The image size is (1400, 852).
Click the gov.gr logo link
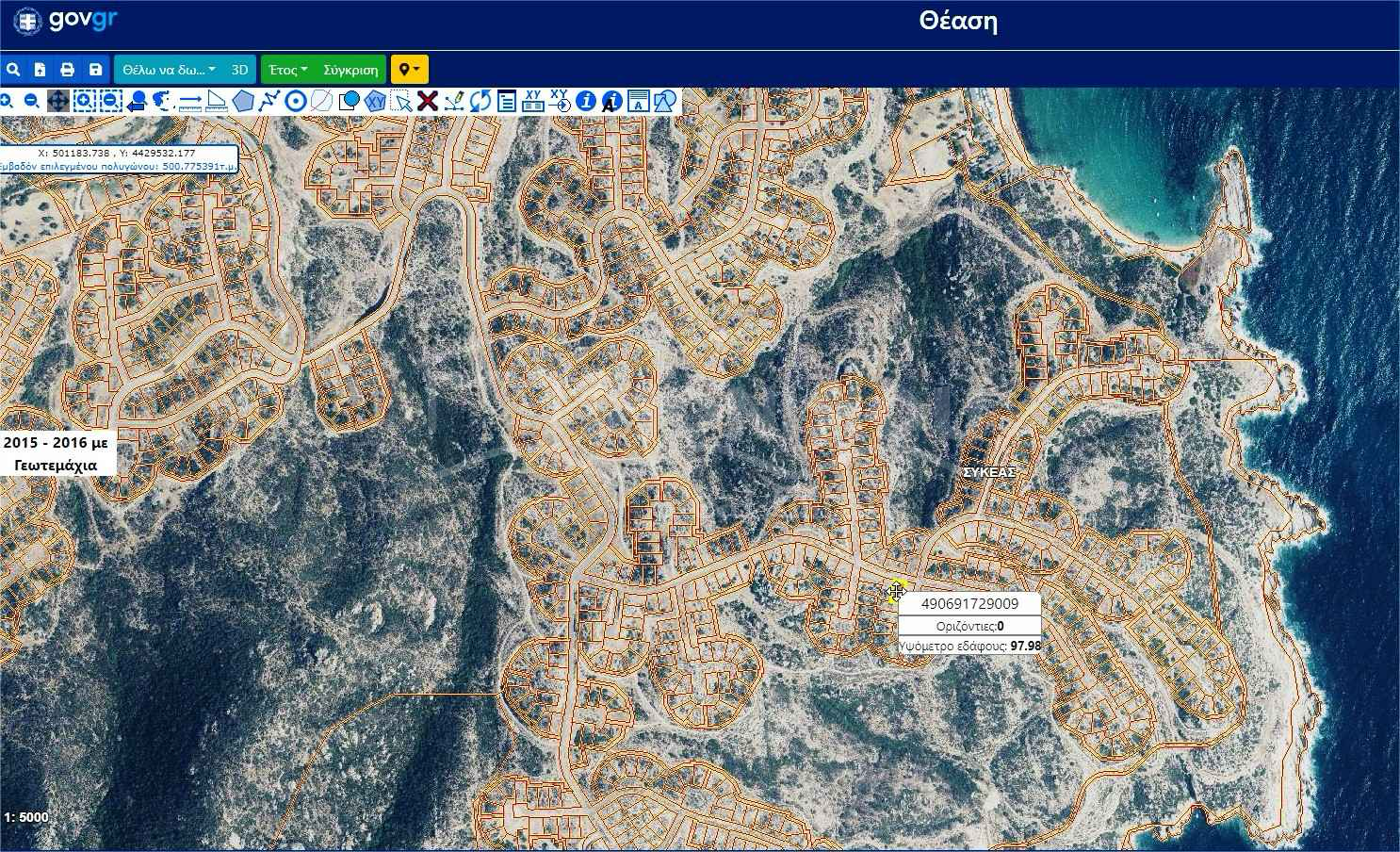pos(66,20)
